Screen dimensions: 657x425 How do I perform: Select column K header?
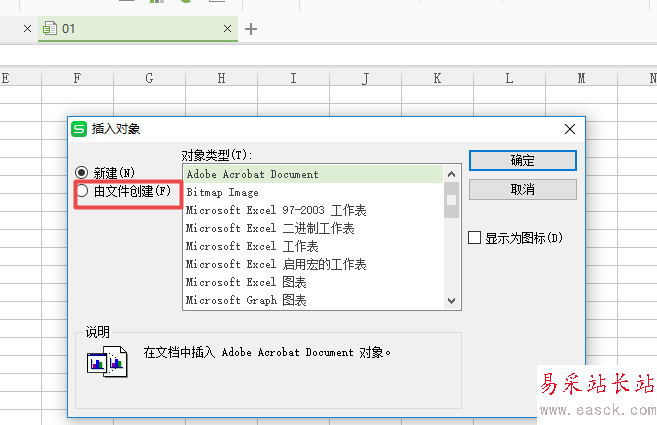click(x=437, y=78)
